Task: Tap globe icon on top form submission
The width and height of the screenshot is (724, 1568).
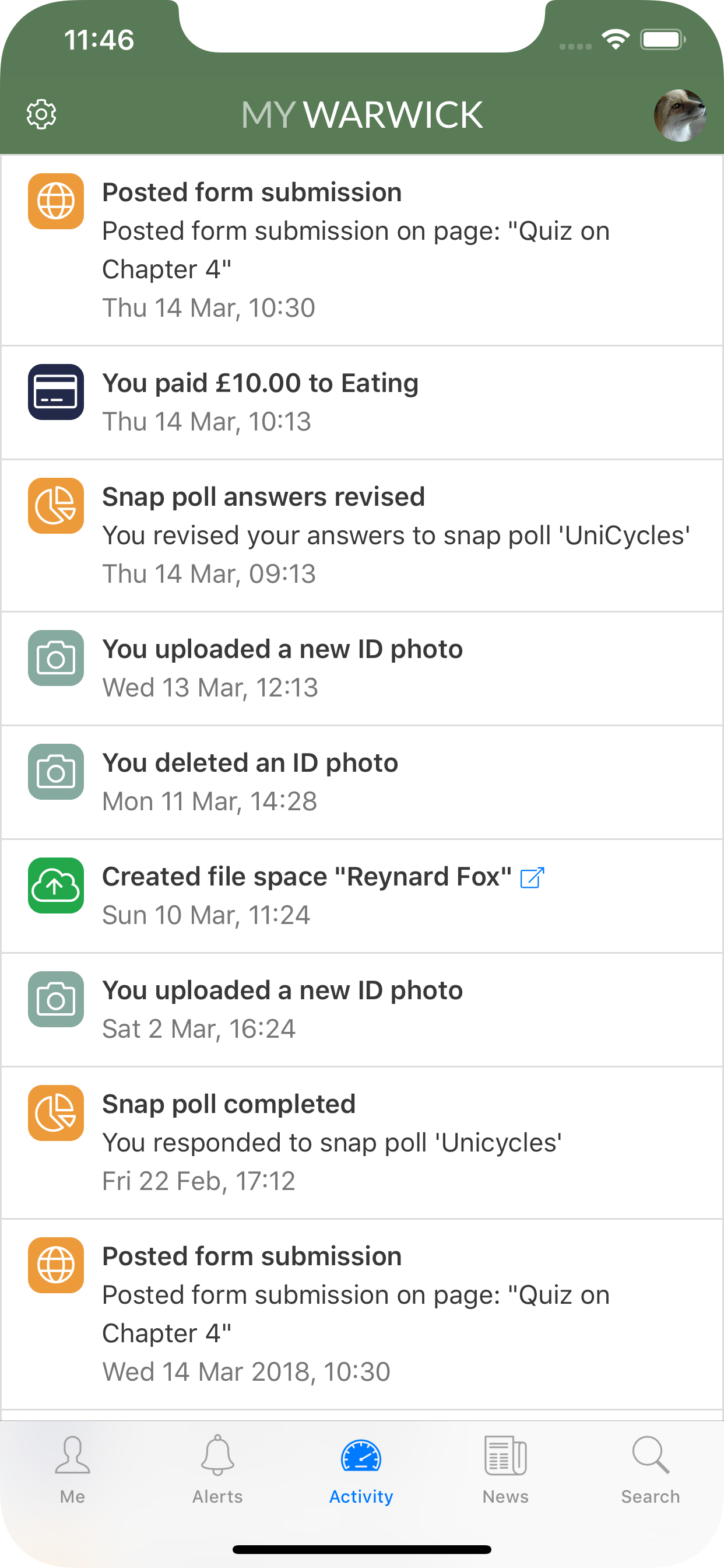Action: click(x=56, y=201)
